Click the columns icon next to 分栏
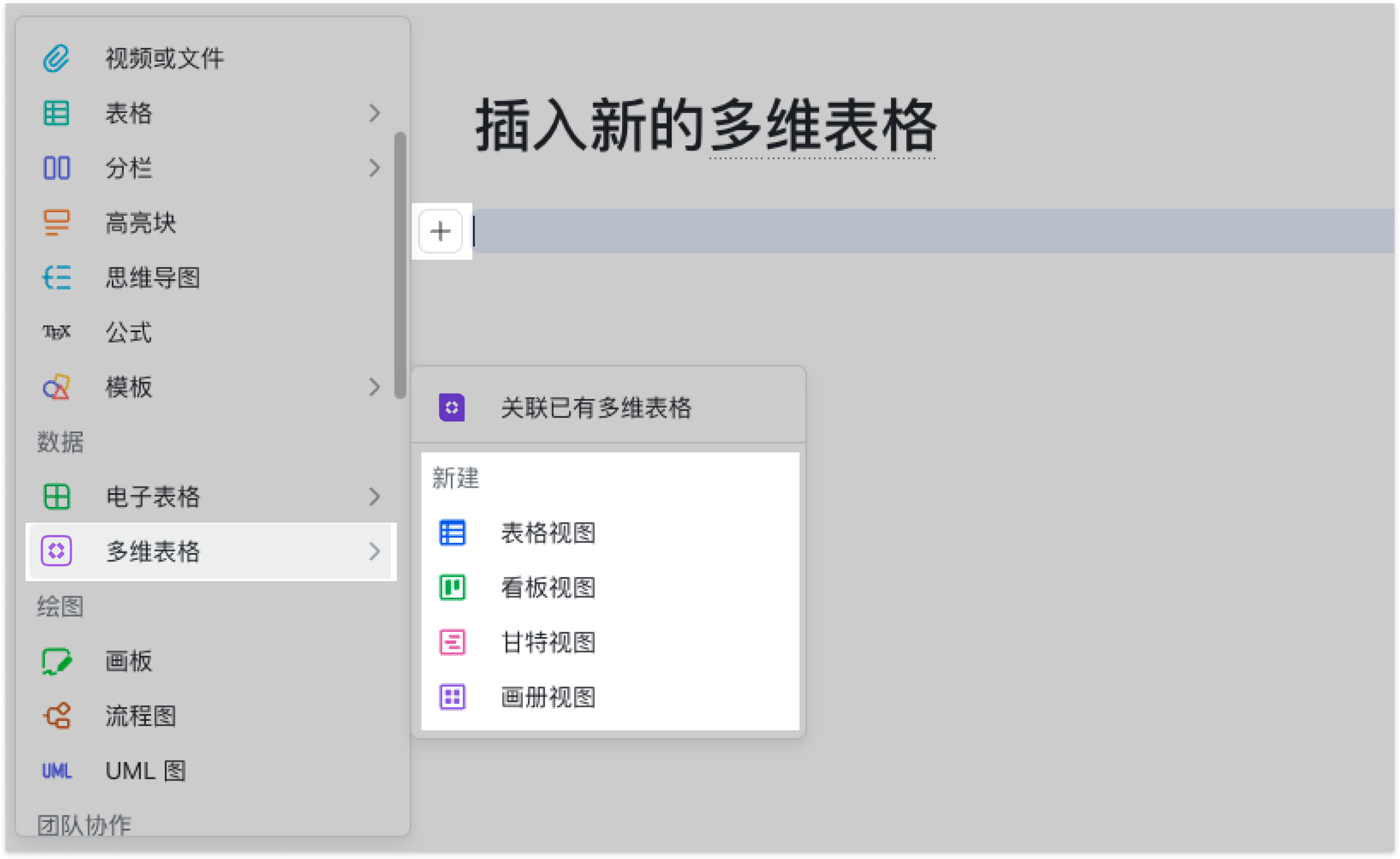 [56, 168]
